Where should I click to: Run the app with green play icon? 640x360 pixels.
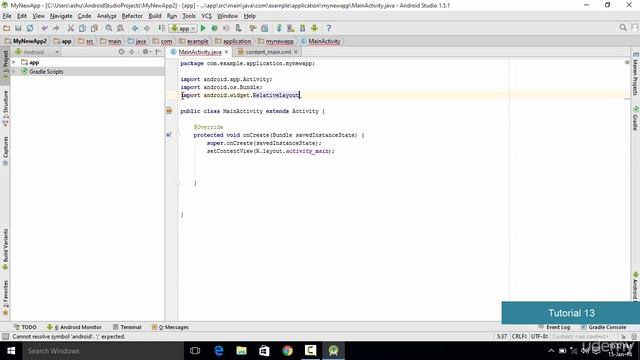[203, 28]
